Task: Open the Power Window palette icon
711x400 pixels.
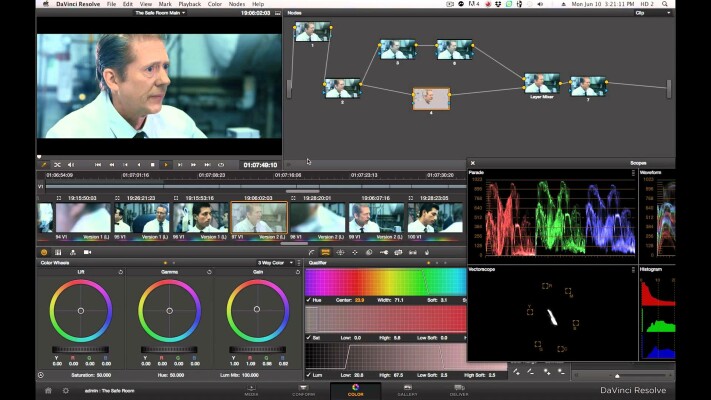Action: pos(340,252)
